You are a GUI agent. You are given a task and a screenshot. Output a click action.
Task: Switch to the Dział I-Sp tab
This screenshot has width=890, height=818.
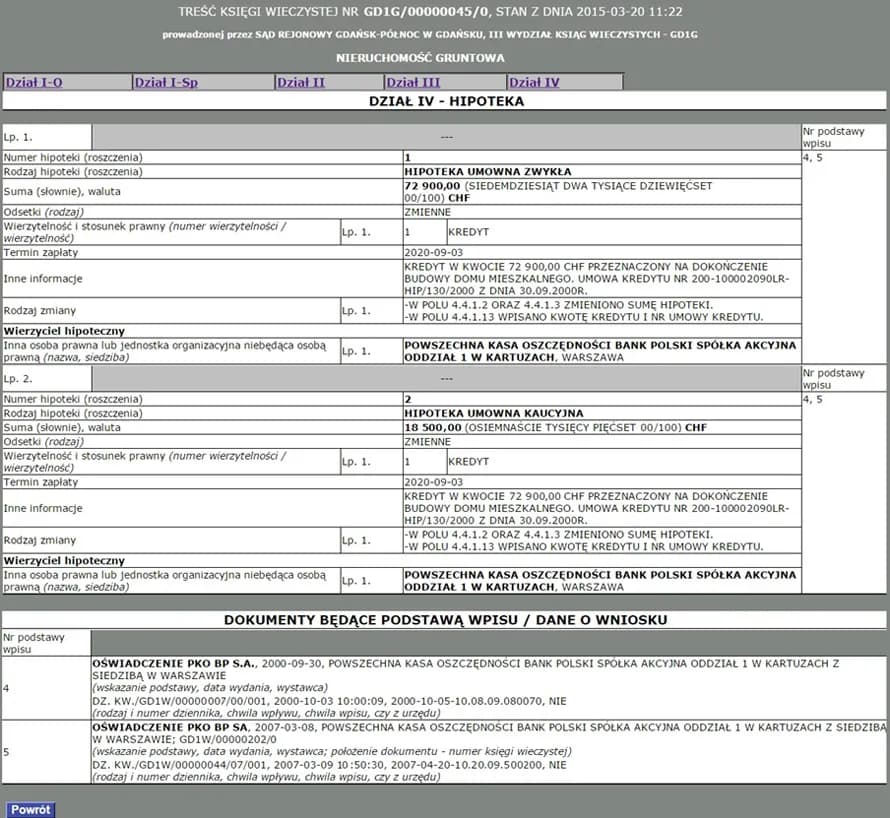coord(166,82)
